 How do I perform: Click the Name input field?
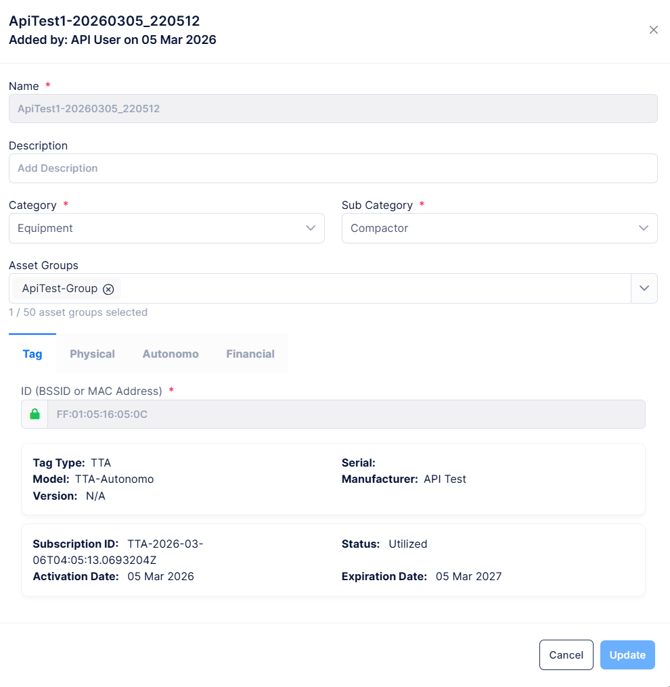333,109
